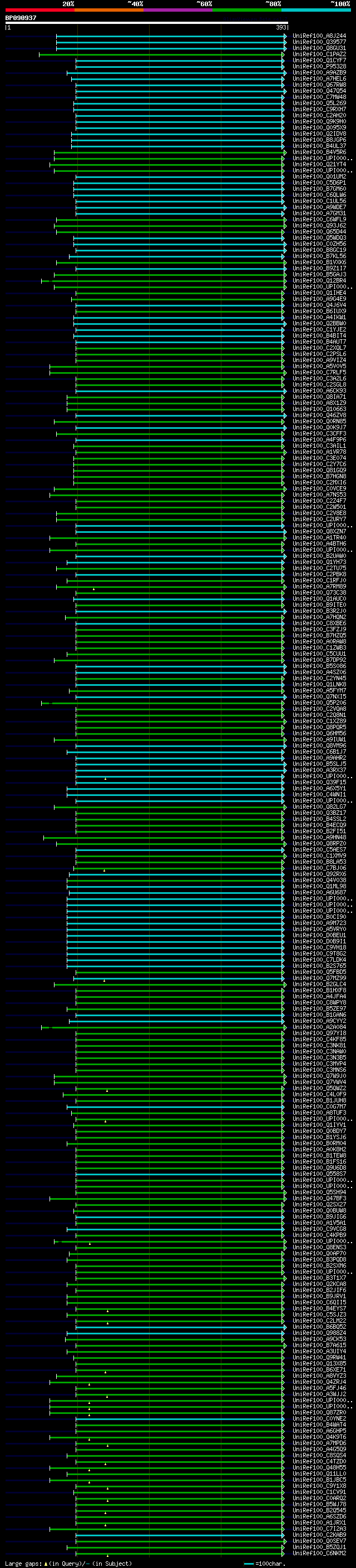The height and width of the screenshot is (1568, 356).
Task: Open the UniRef100_Q1CYF7 hit label
Action: pos(319,60)
